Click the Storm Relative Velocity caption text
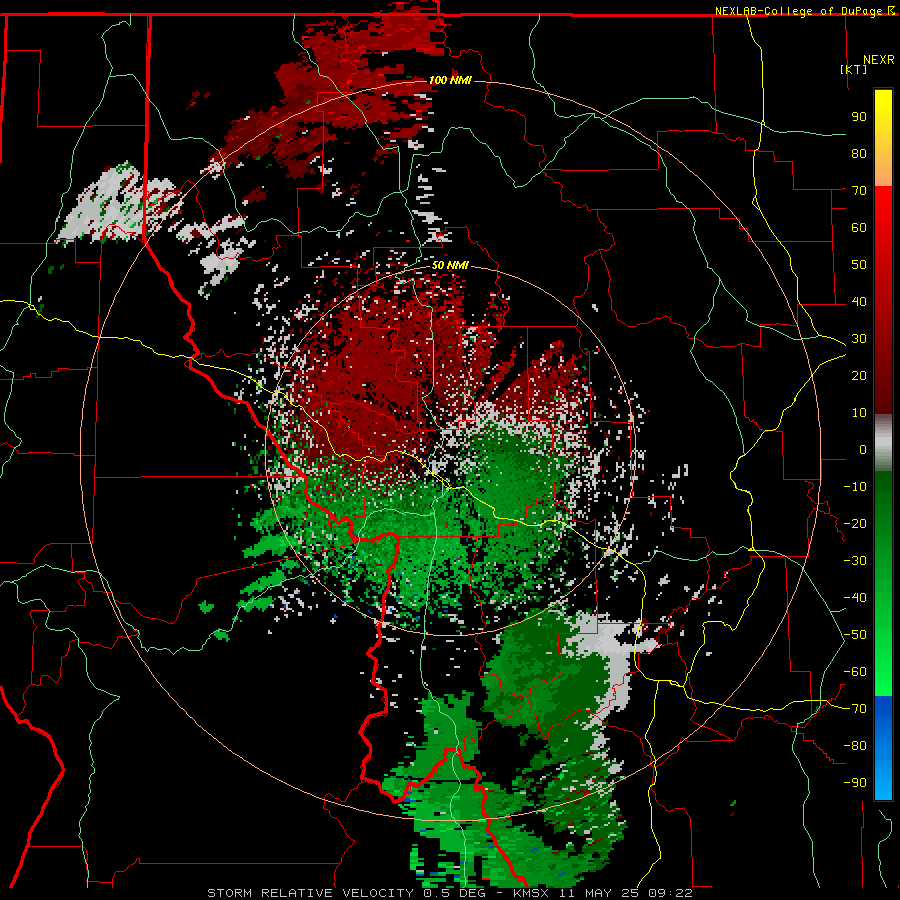This screenshot has width=900, height=900. point(450,893)
